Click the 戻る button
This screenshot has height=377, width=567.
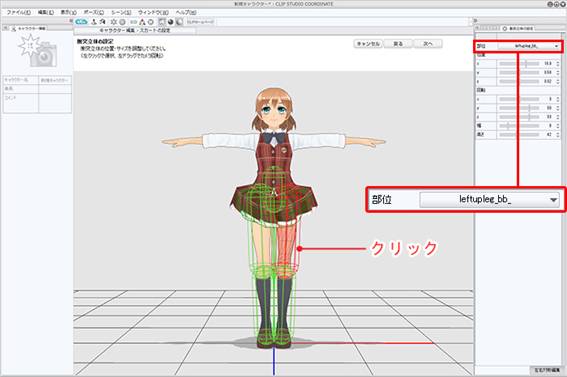(x=398, y=44)
